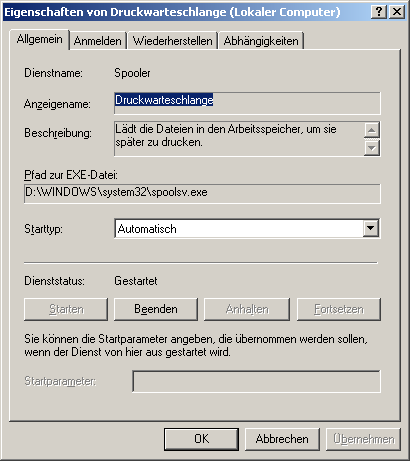Viewport: 410px width, 461px height.
Task: Click the Anzeigename text field
Action: (x=247, y=103)
